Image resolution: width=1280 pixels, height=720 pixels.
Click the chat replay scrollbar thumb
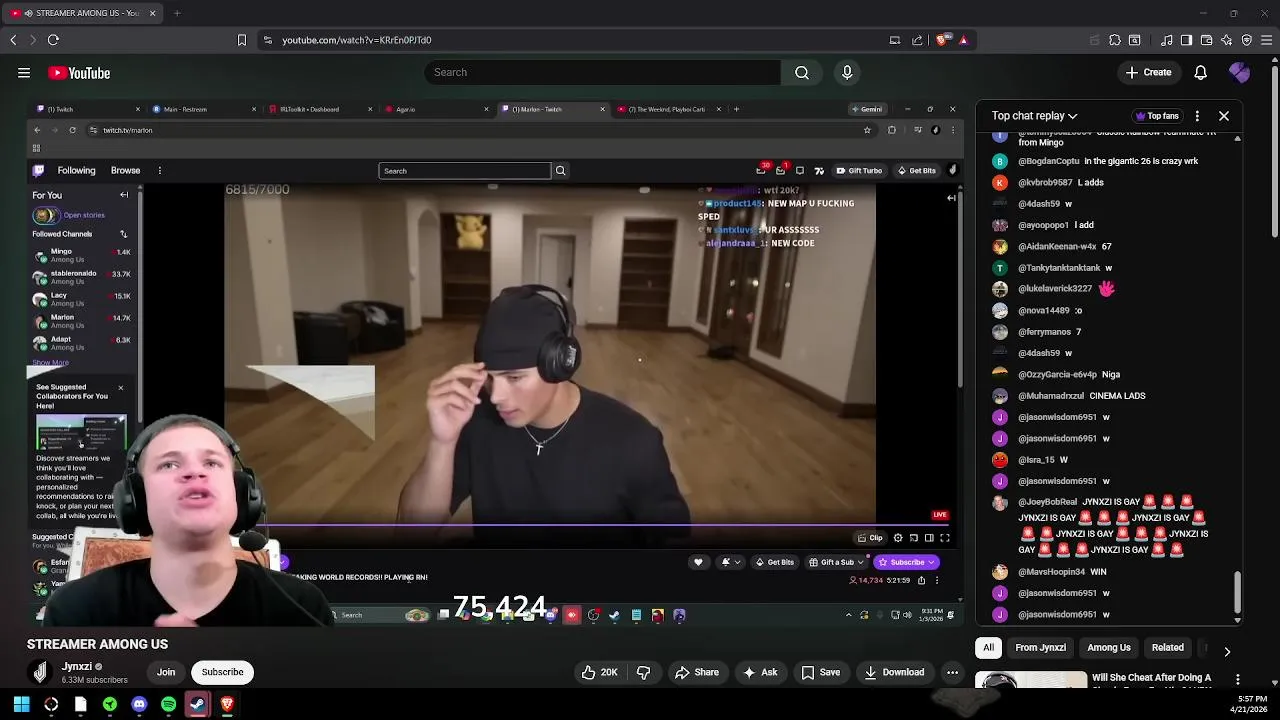(1238, 593)
